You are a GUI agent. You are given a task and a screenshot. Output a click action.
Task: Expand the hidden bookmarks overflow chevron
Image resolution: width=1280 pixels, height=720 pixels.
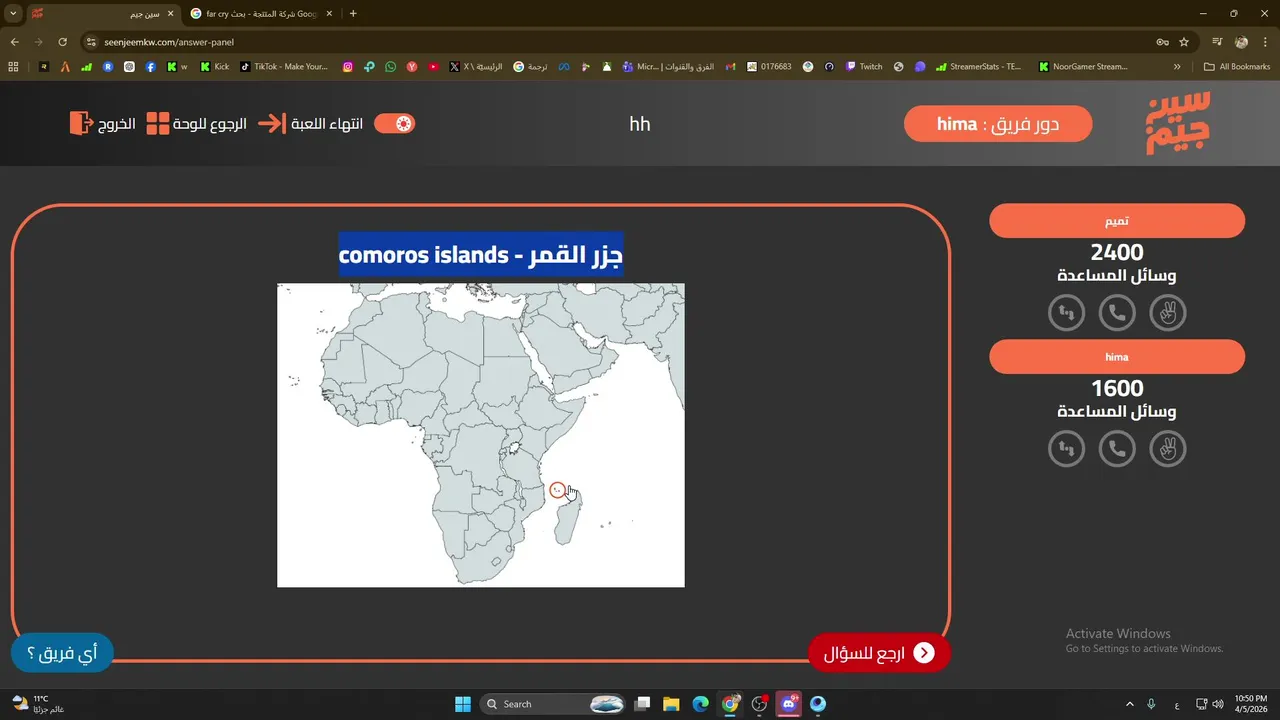pyautogui.click(x=1177, y=67)
